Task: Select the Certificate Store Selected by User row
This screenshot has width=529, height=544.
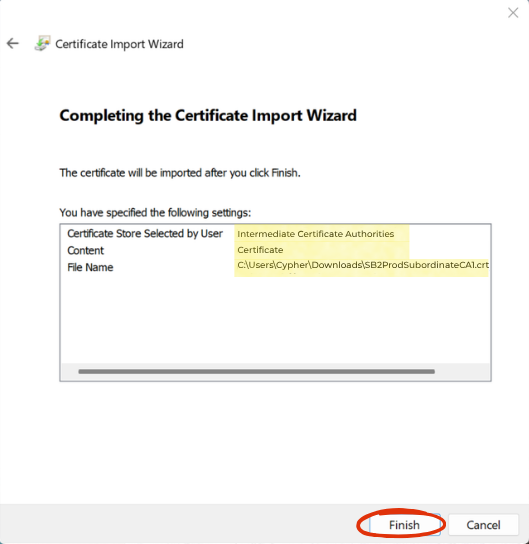Action: [275, 233]
